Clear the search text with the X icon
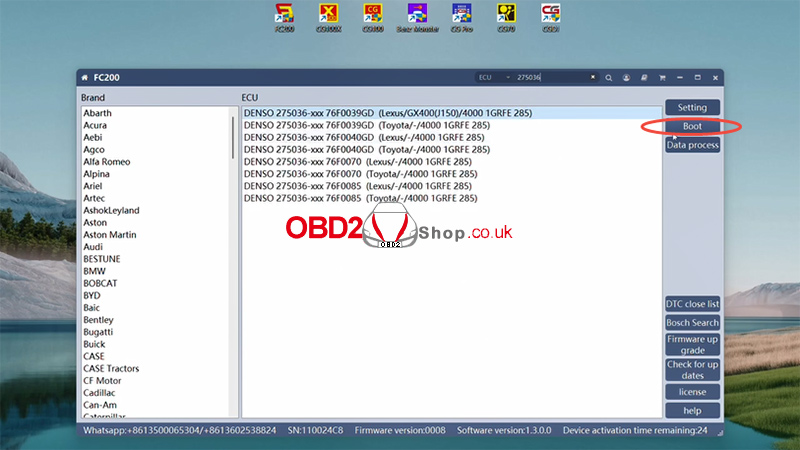The width and height of the screenshot is (800, 450). coord(593,77)
